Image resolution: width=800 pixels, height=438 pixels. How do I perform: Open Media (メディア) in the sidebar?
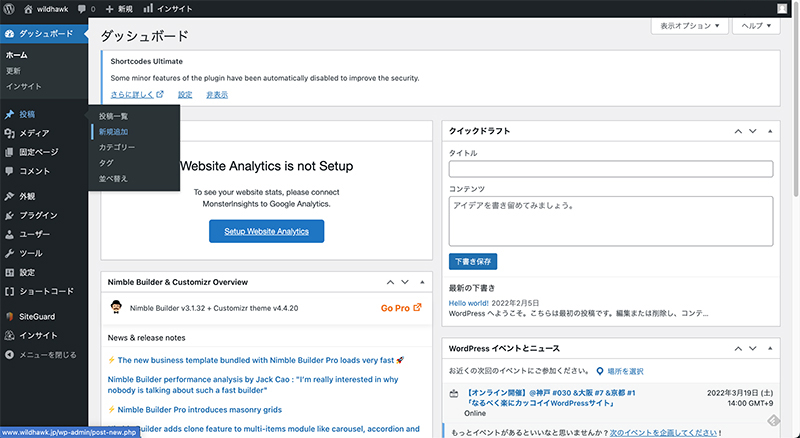click(34, 133)
